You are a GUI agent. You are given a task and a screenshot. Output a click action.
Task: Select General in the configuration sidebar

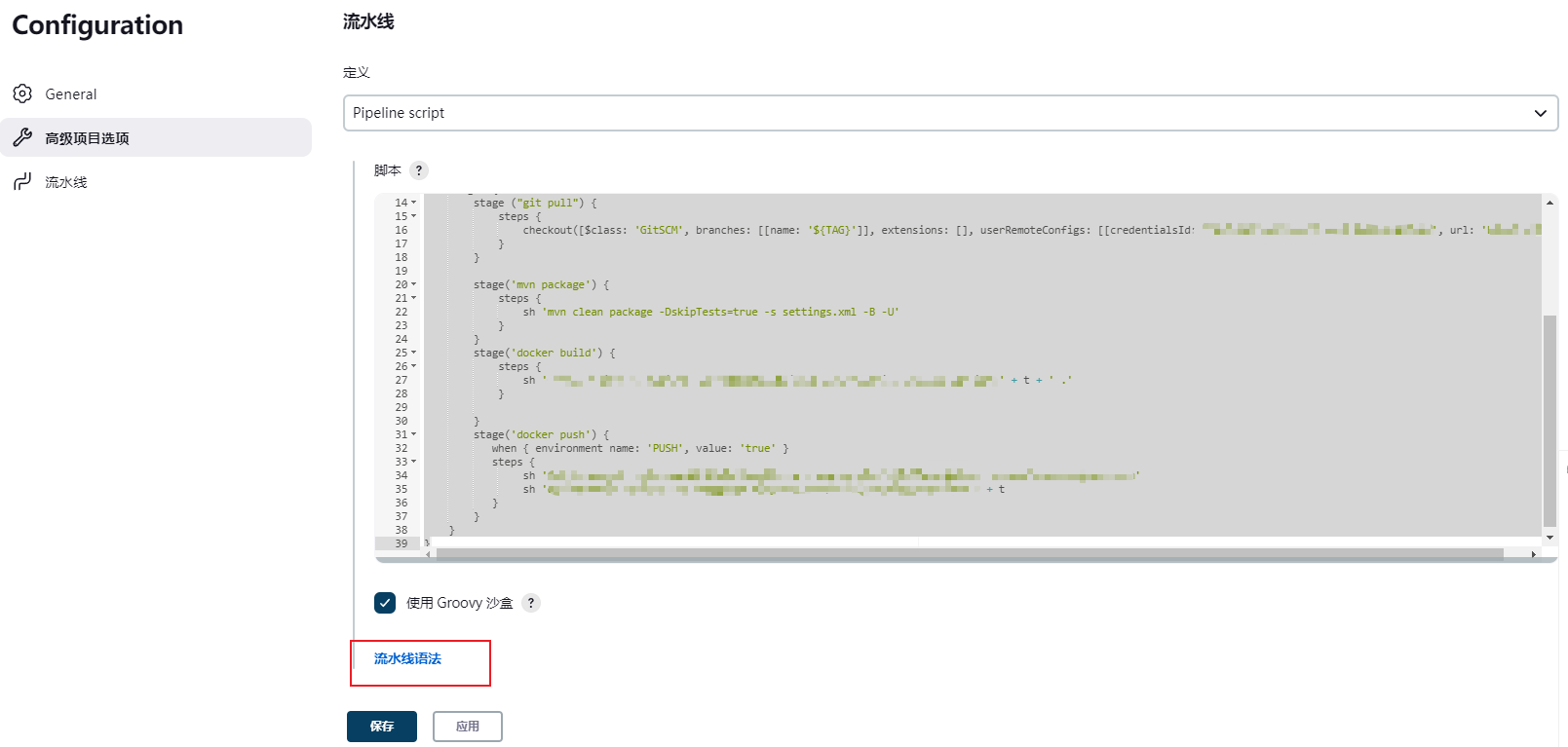tap(71, 94)
